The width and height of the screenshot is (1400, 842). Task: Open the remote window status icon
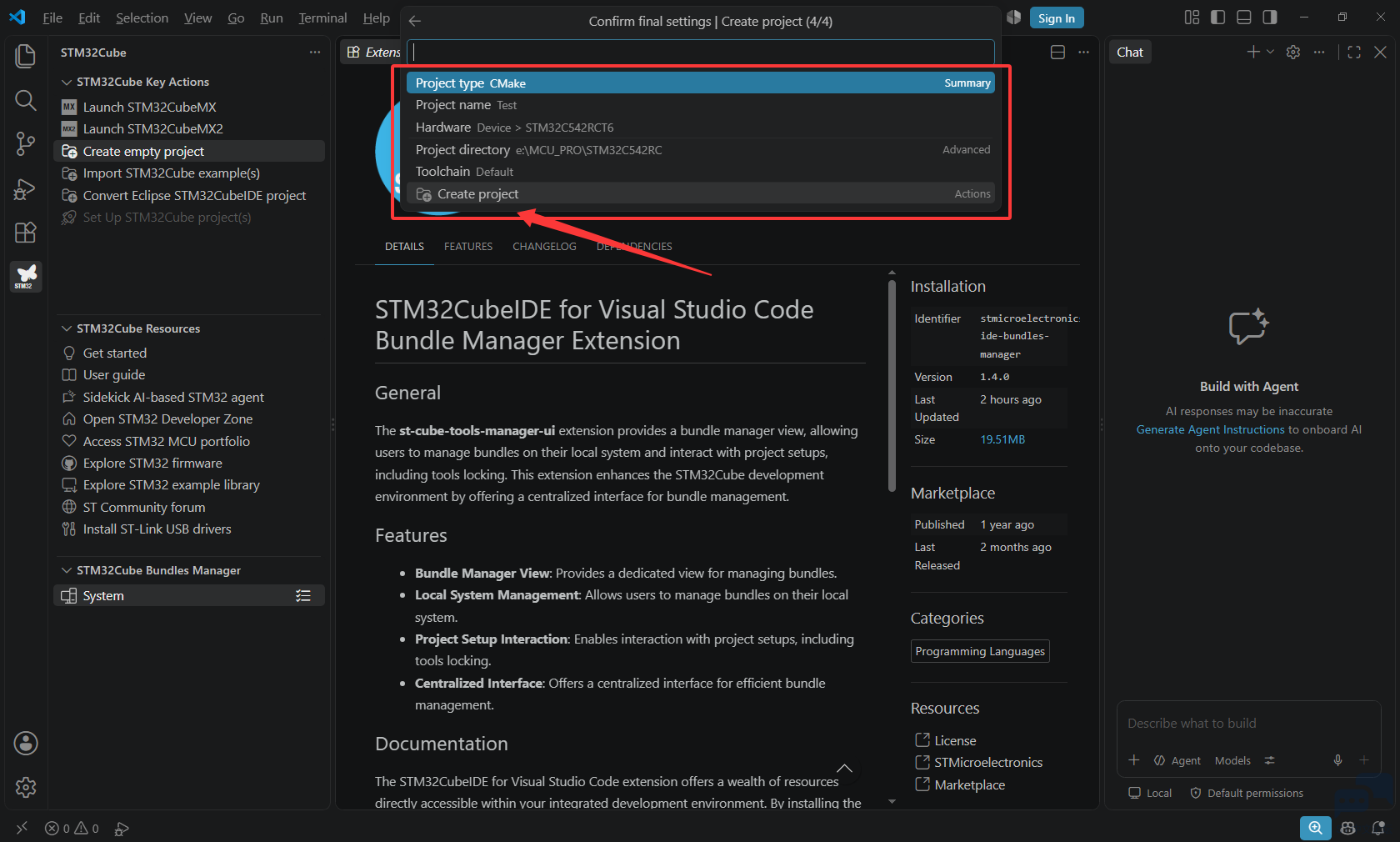point(22,828)
